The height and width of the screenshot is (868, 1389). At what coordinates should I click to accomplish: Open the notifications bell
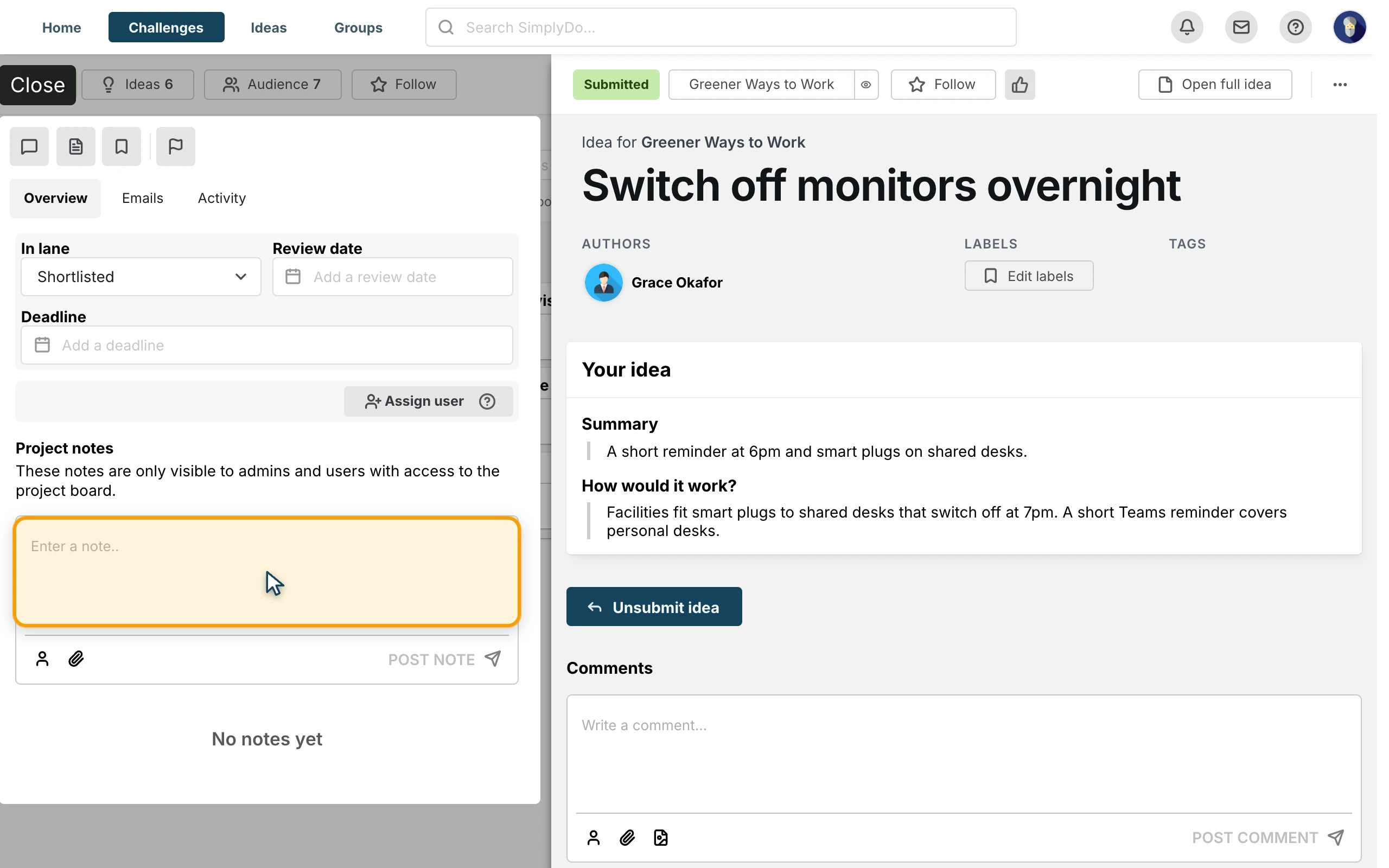point(1187,27)
